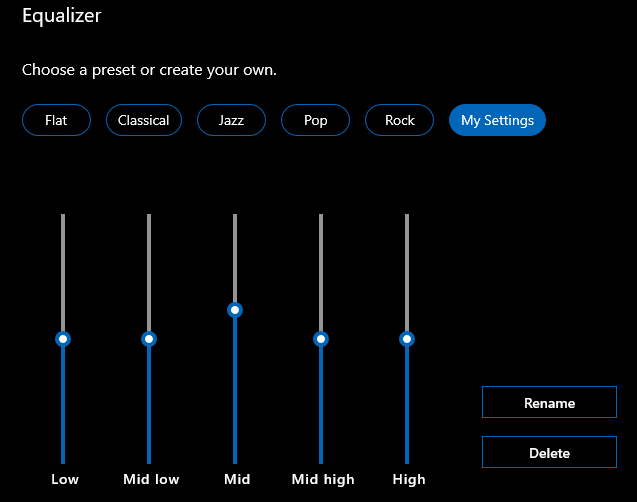637x502 pixels.
Task: Click the gray upper track of High slider
Action: [407, 270]
